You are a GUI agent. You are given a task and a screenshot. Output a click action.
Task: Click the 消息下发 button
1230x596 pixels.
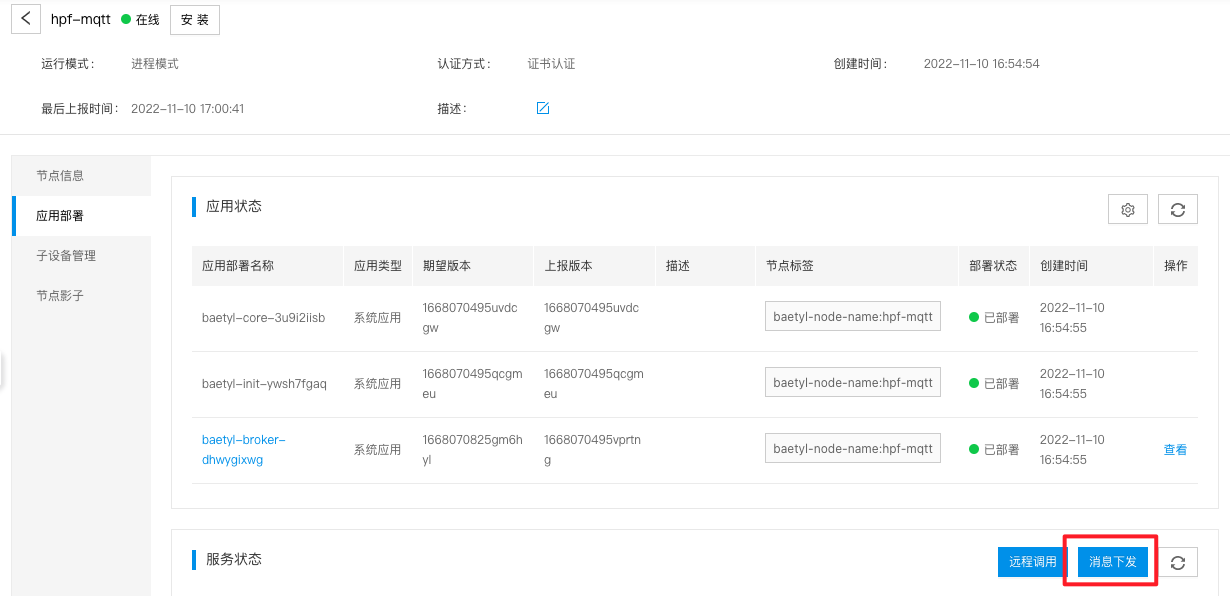tap(1113, 562)
